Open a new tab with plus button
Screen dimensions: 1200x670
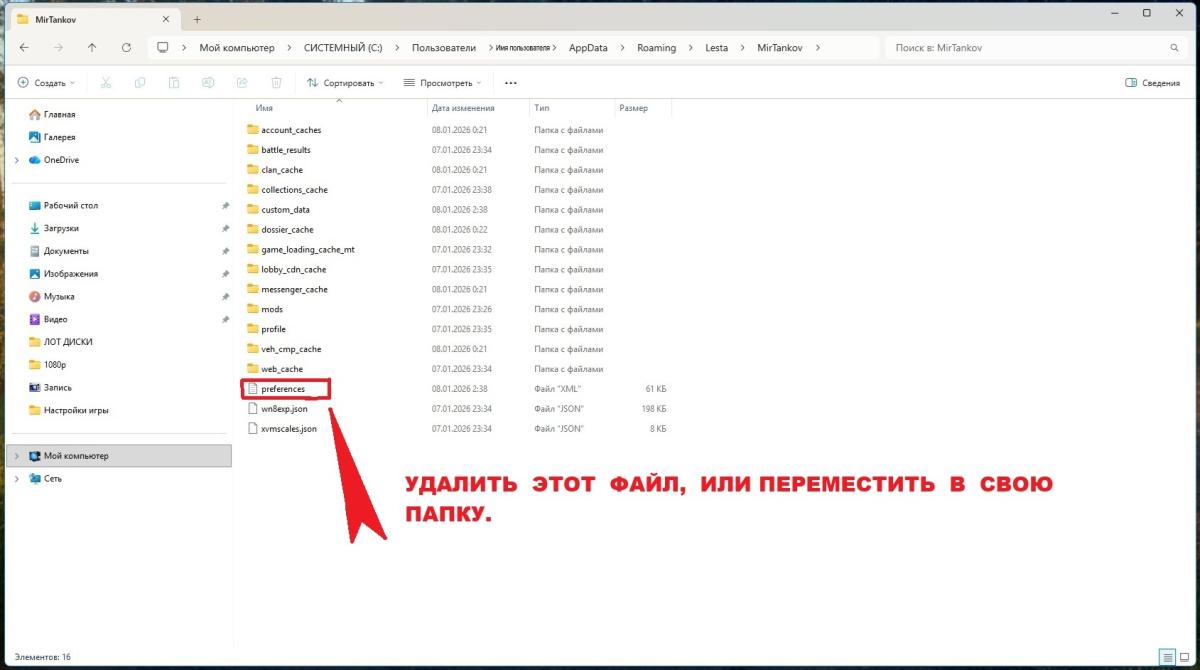point(197,19)
